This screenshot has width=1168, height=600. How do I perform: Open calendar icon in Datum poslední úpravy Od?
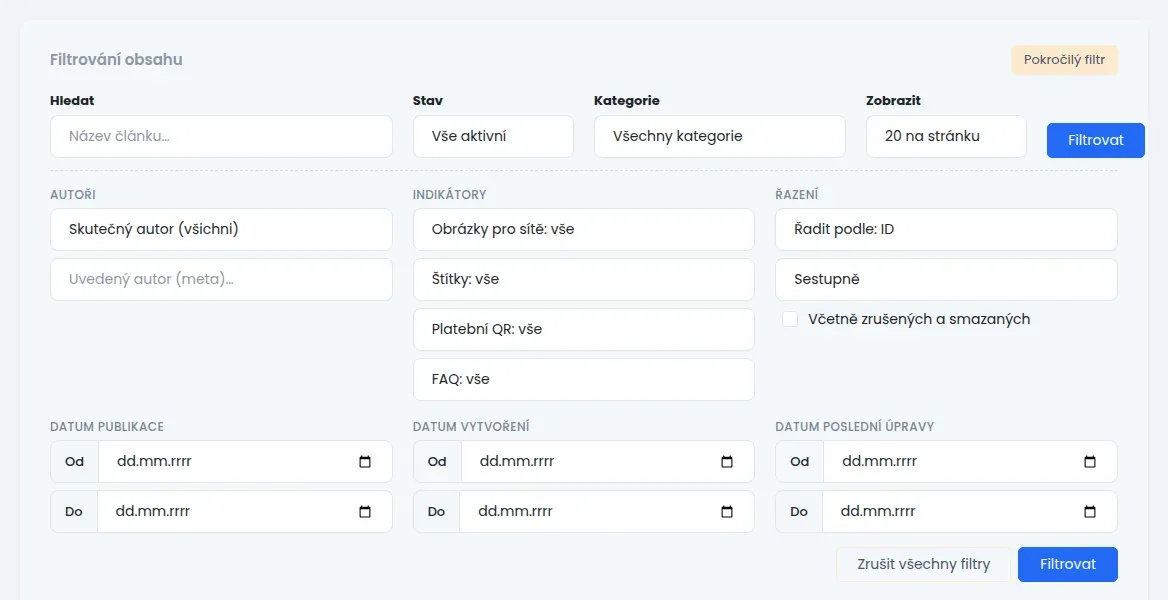[1090, 461]
